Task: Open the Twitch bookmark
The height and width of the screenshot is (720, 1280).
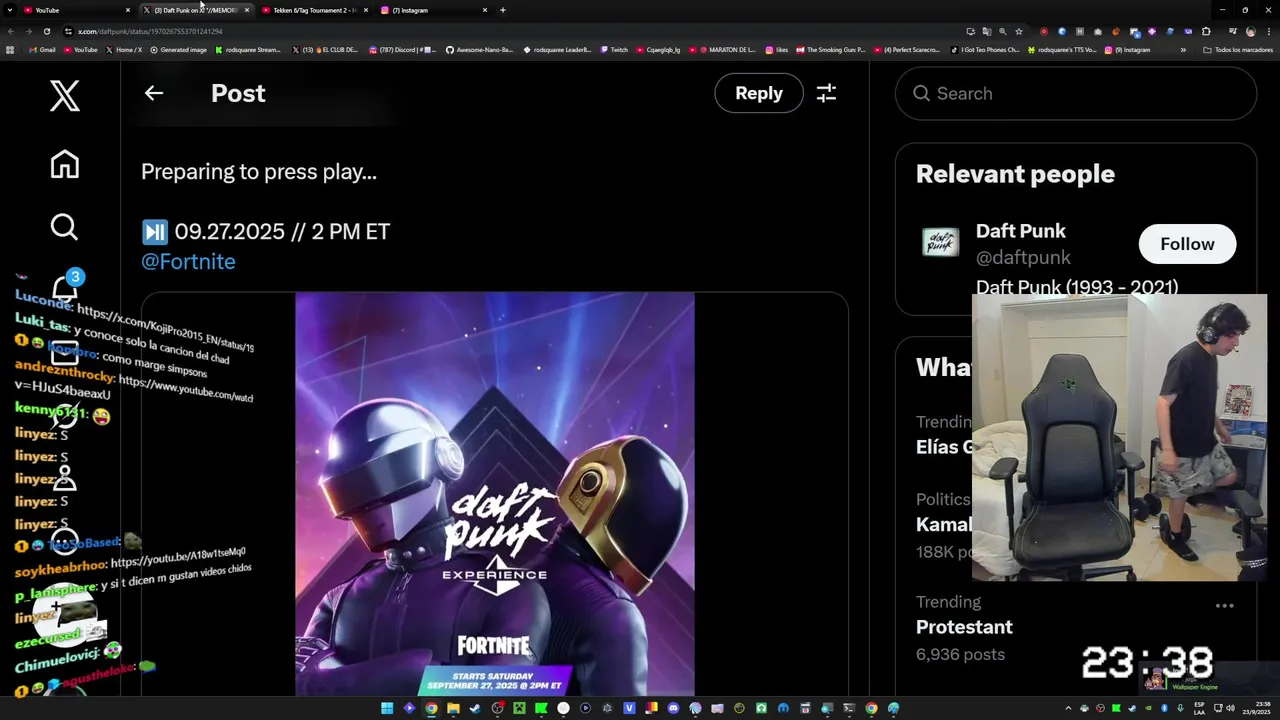Action: click(615, 49)
